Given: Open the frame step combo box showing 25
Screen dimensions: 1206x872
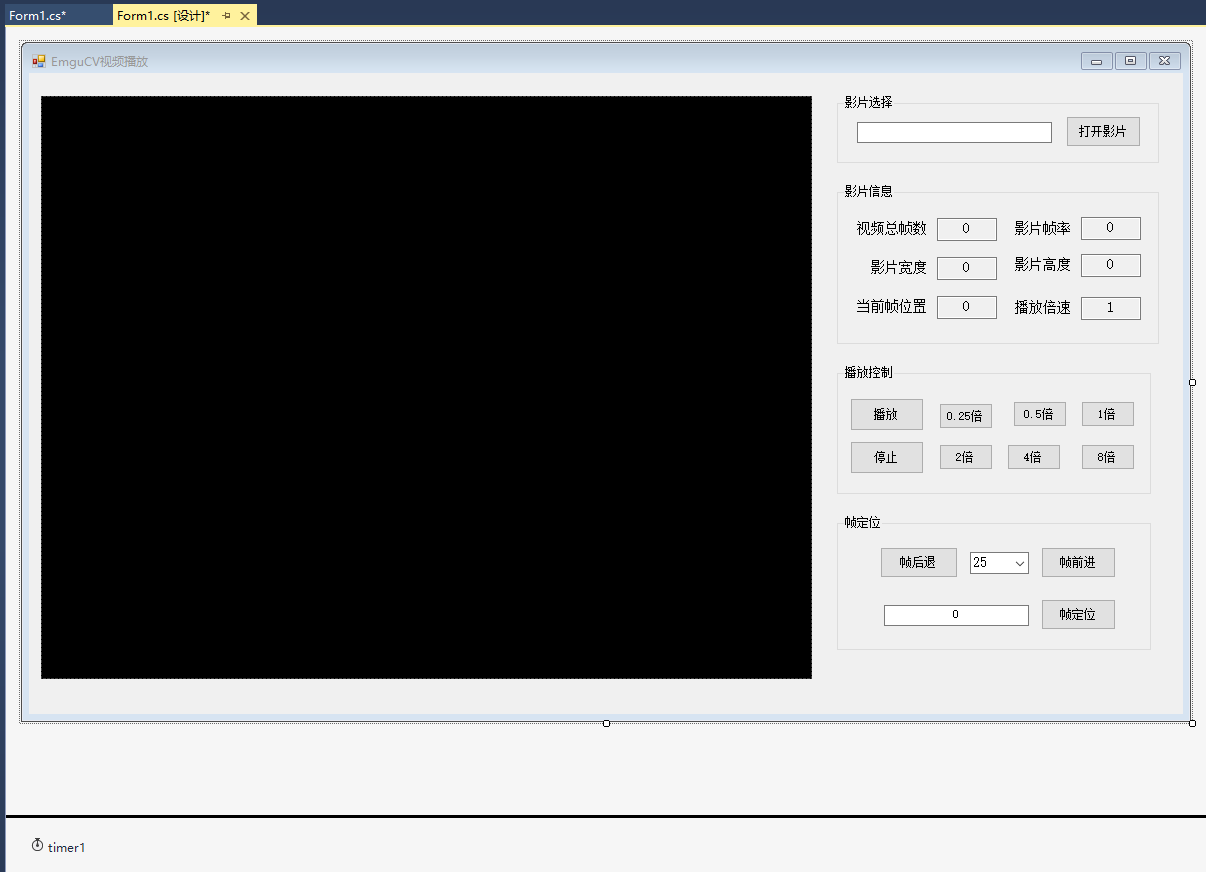Looking at the screenshot, I should click(x=999, y=563).
